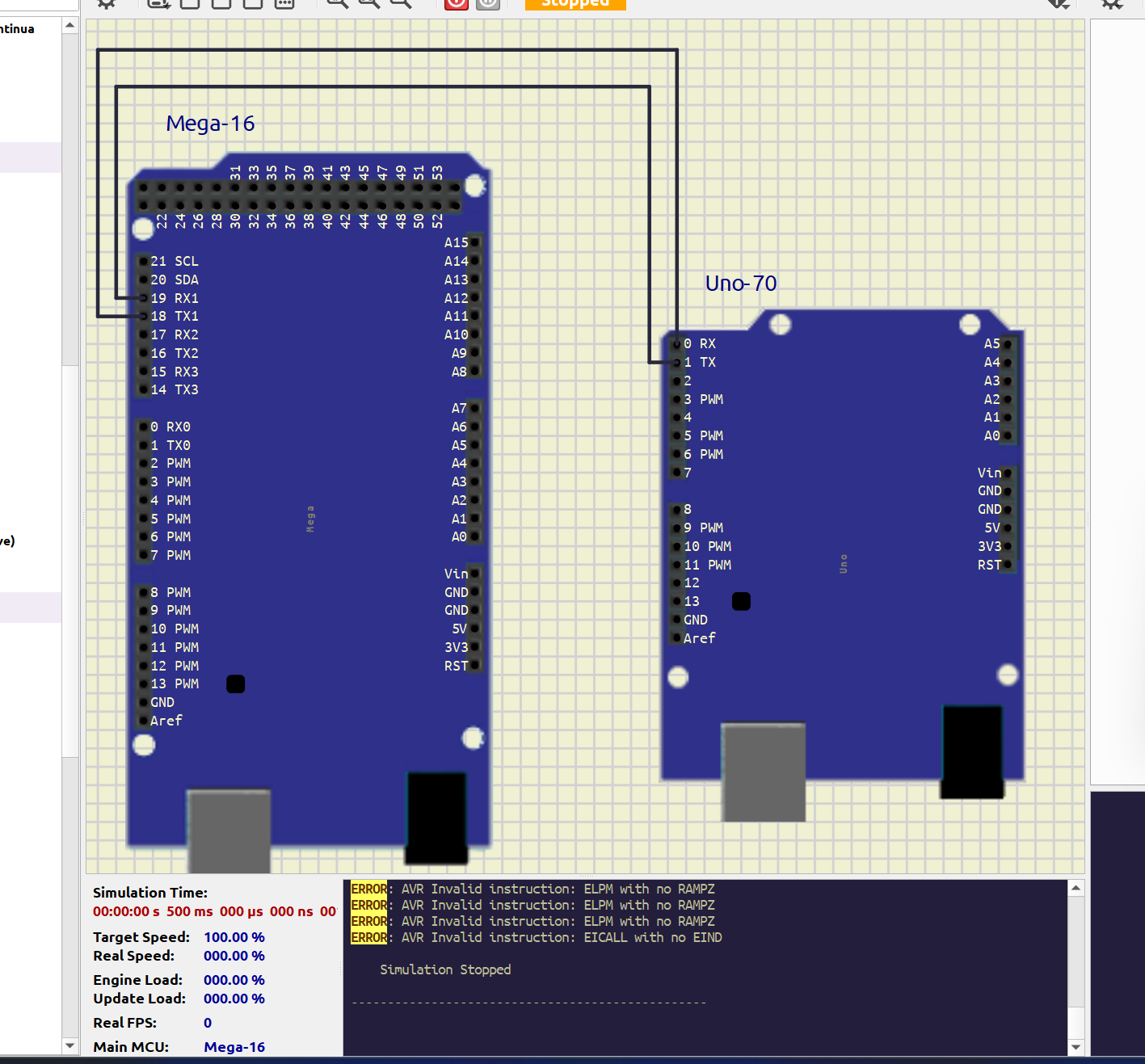
Task: Click the A0 pin on the Mega board
Action: [x=474, y=537]
